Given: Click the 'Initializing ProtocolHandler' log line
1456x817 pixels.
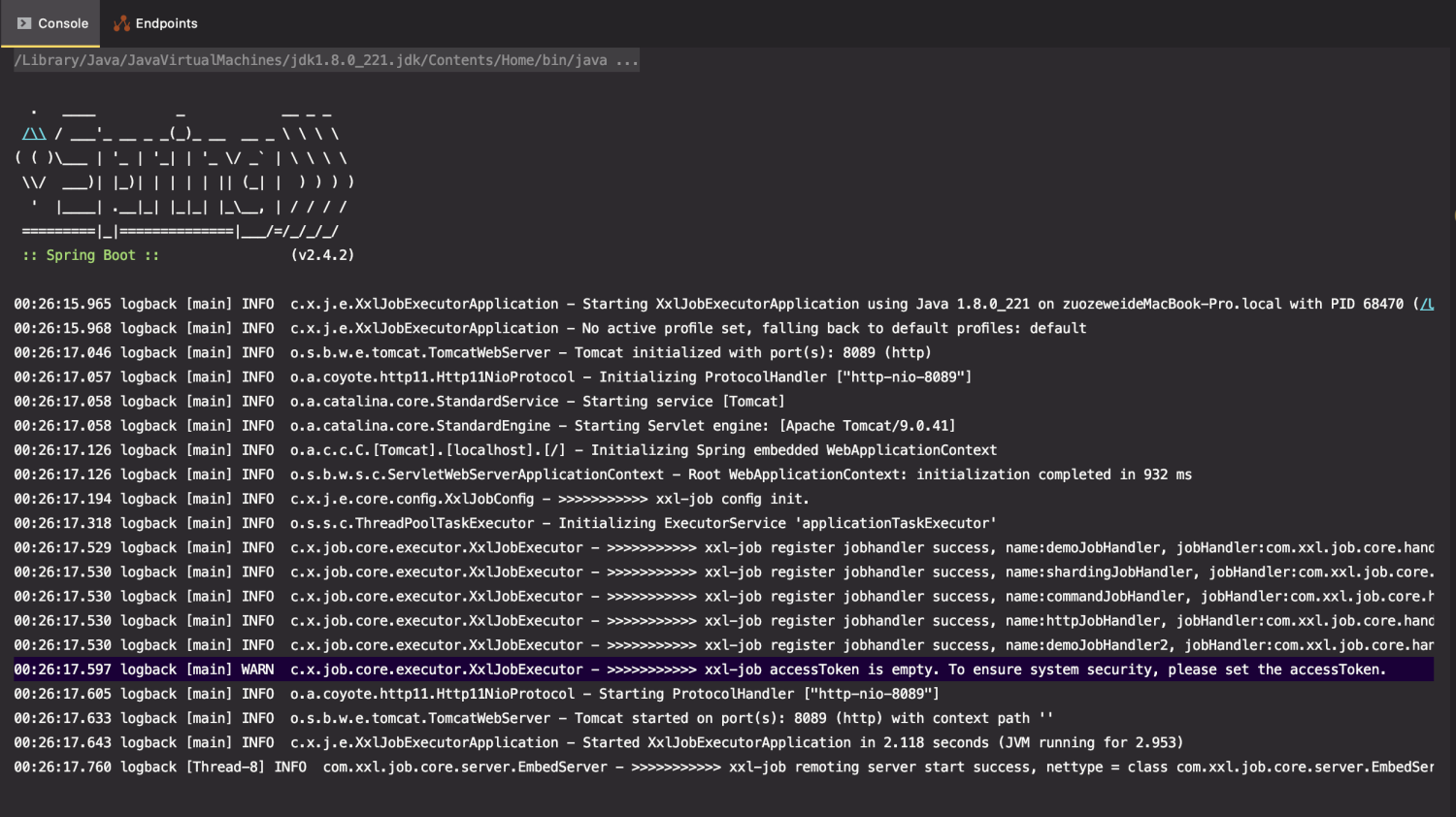Looking at the screenshot, I should 493,376.
